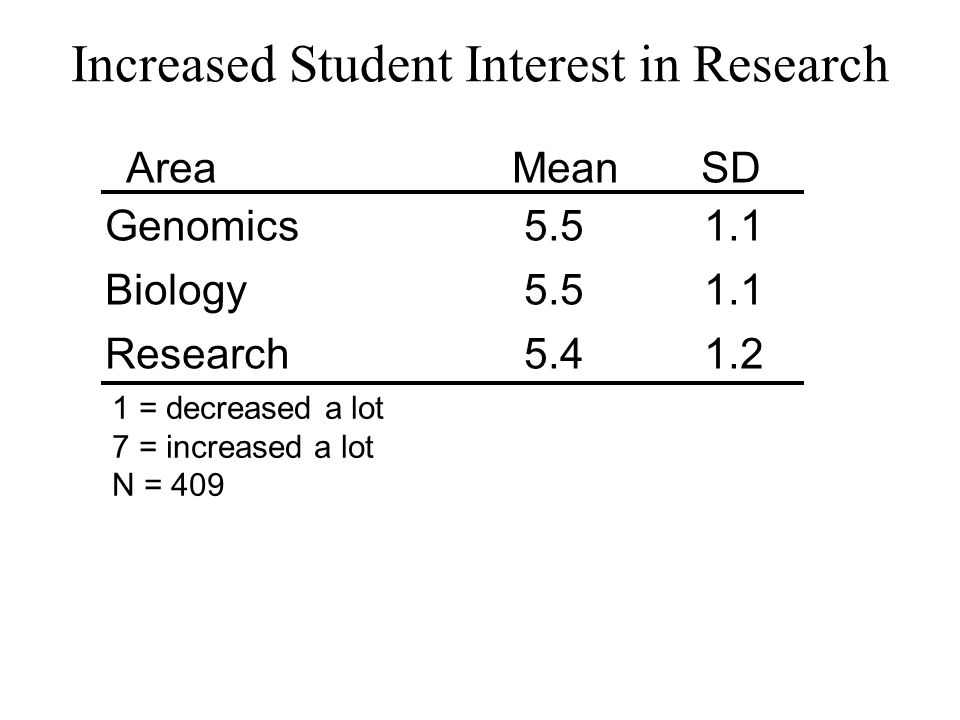
Task: Select the "Mean" column header
Action: tap(564, 168)
